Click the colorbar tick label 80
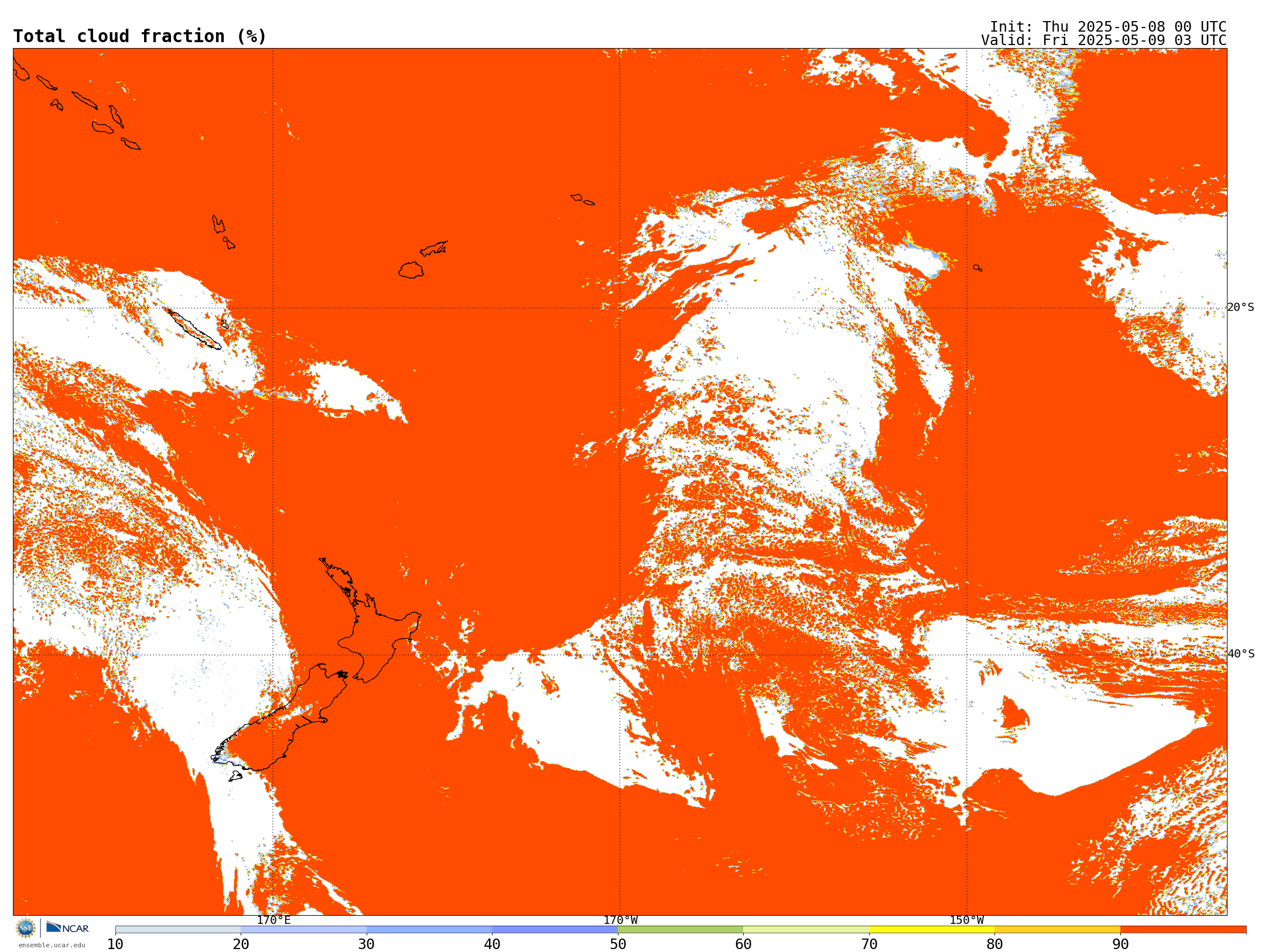Viewport: 1265px width, 952px height. [994, 944]
